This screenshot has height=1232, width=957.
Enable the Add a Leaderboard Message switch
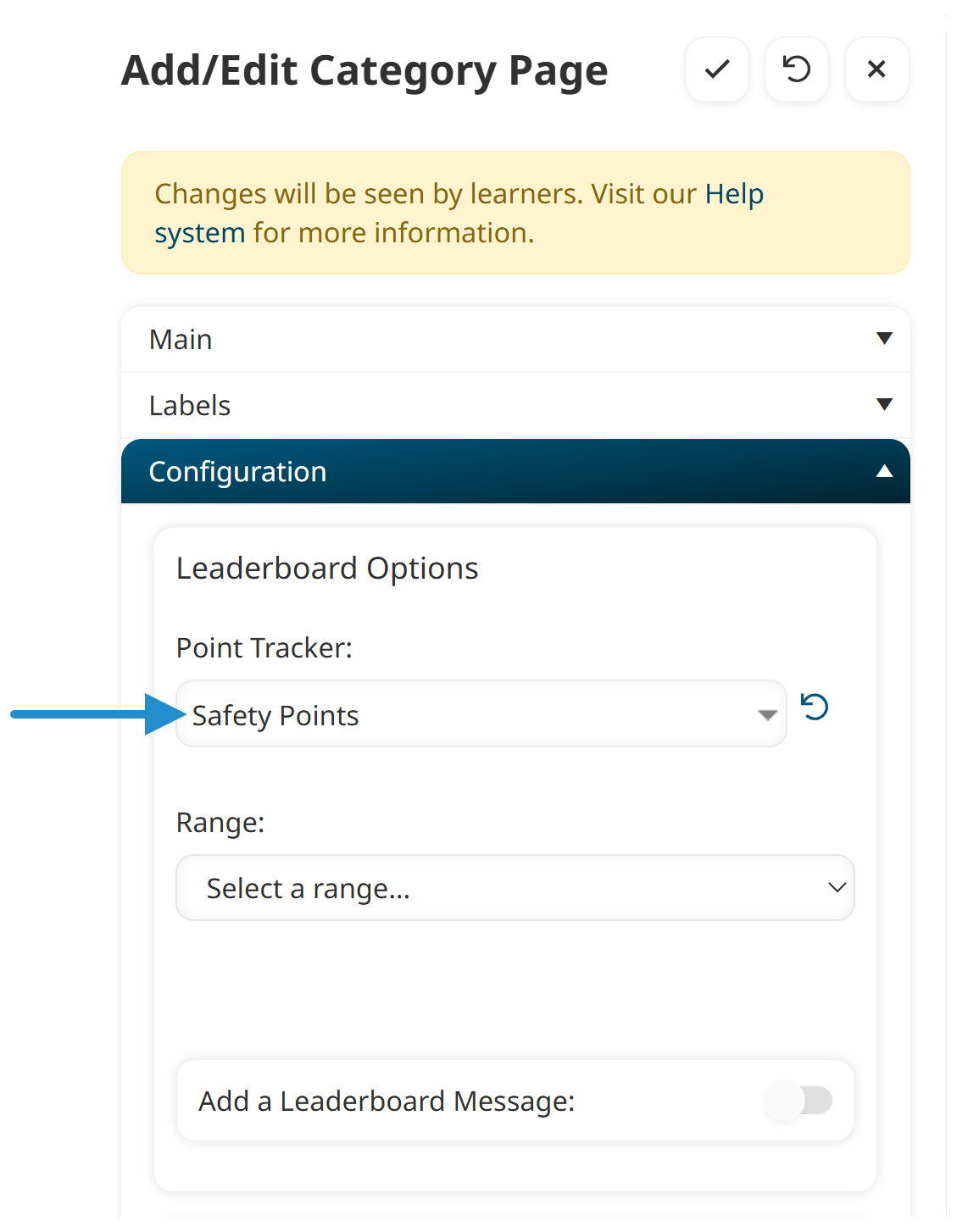click(798, 1101)
